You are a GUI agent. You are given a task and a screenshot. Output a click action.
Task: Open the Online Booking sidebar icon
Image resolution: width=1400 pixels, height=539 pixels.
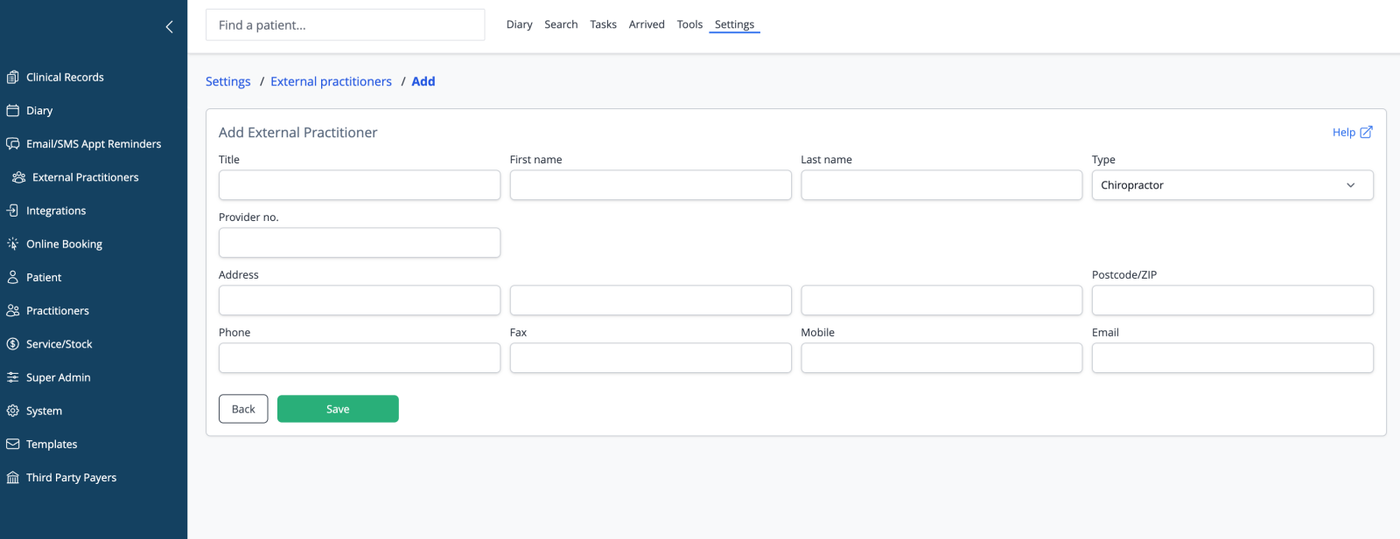(x=13, y=244)
